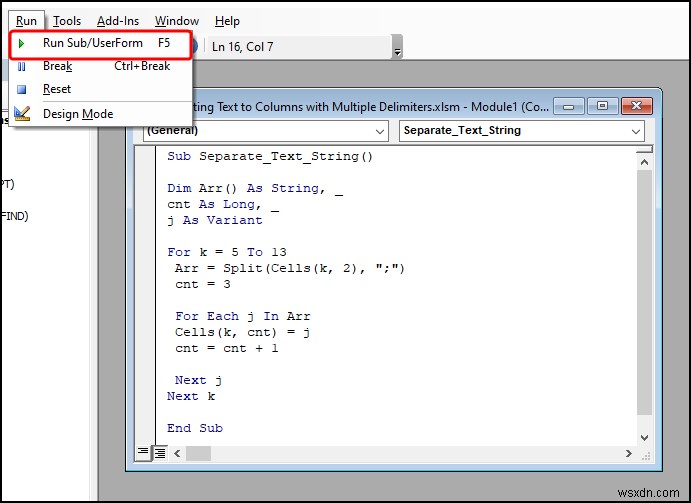Image resolution: width=691 pixels, height=503 pixels.
Task: Click the green Run play icon
Action: point(21,44)
